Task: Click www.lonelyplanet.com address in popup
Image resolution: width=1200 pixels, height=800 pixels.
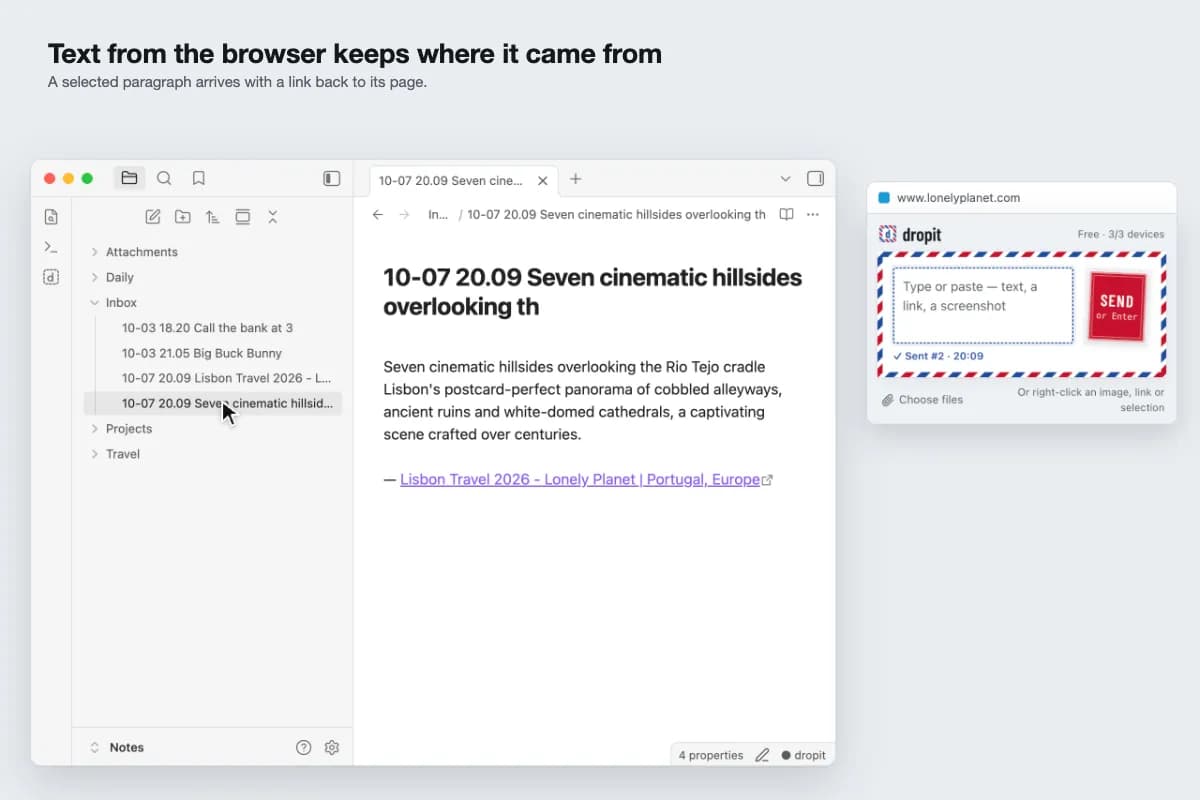Action: click(958, 198)
